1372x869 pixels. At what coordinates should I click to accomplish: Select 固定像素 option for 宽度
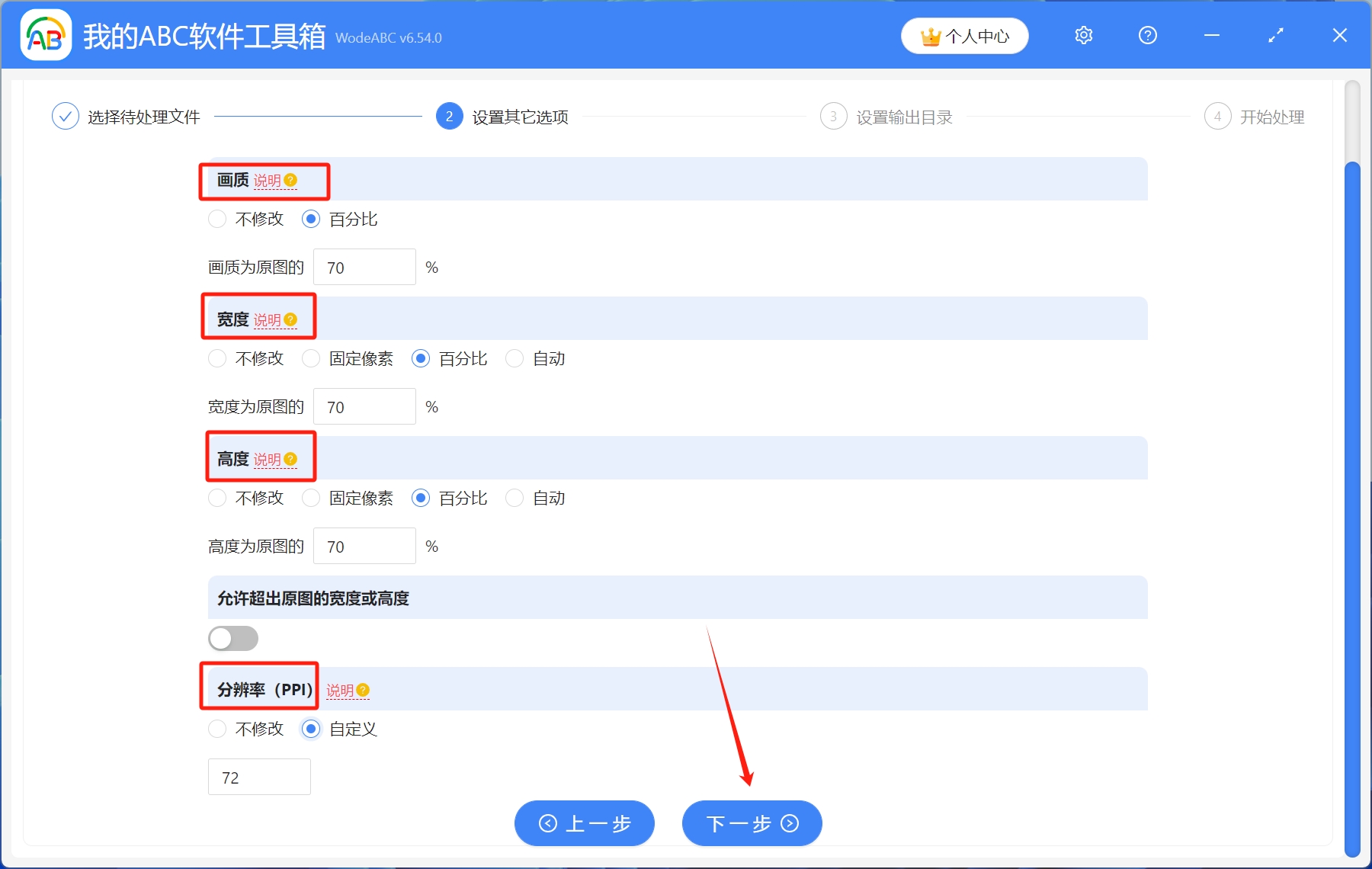(311, 358)
